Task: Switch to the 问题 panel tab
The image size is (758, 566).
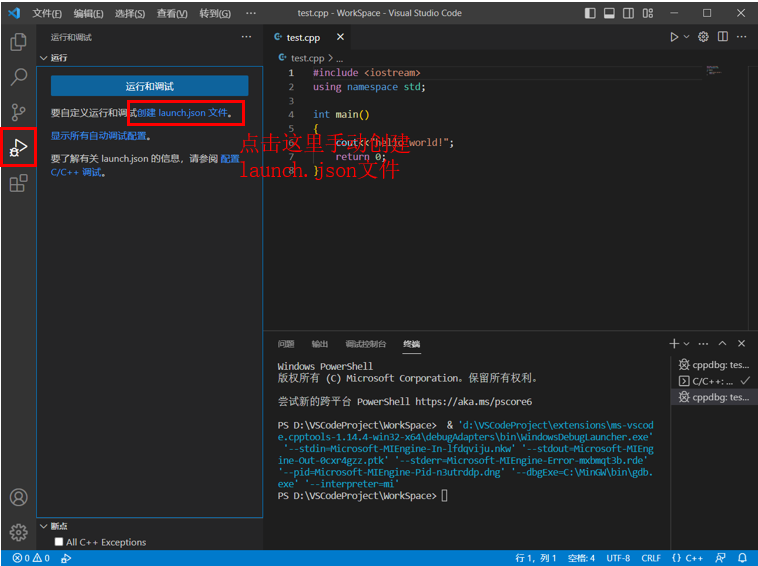Action: point(286,344)
